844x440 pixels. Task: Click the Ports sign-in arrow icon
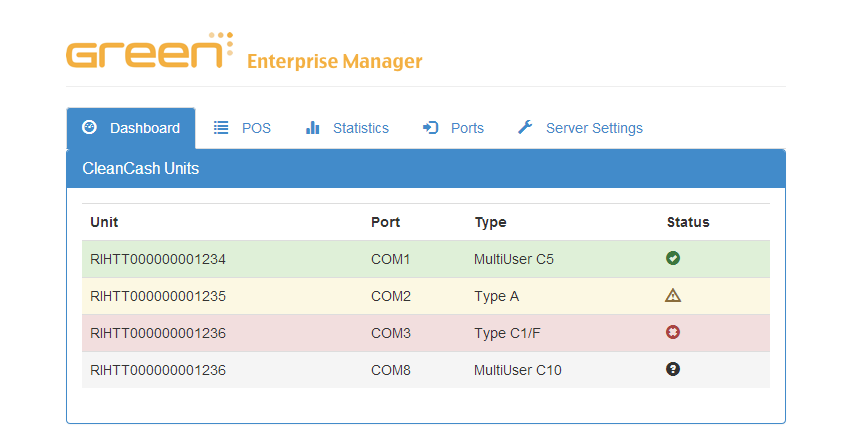[431, 128]
